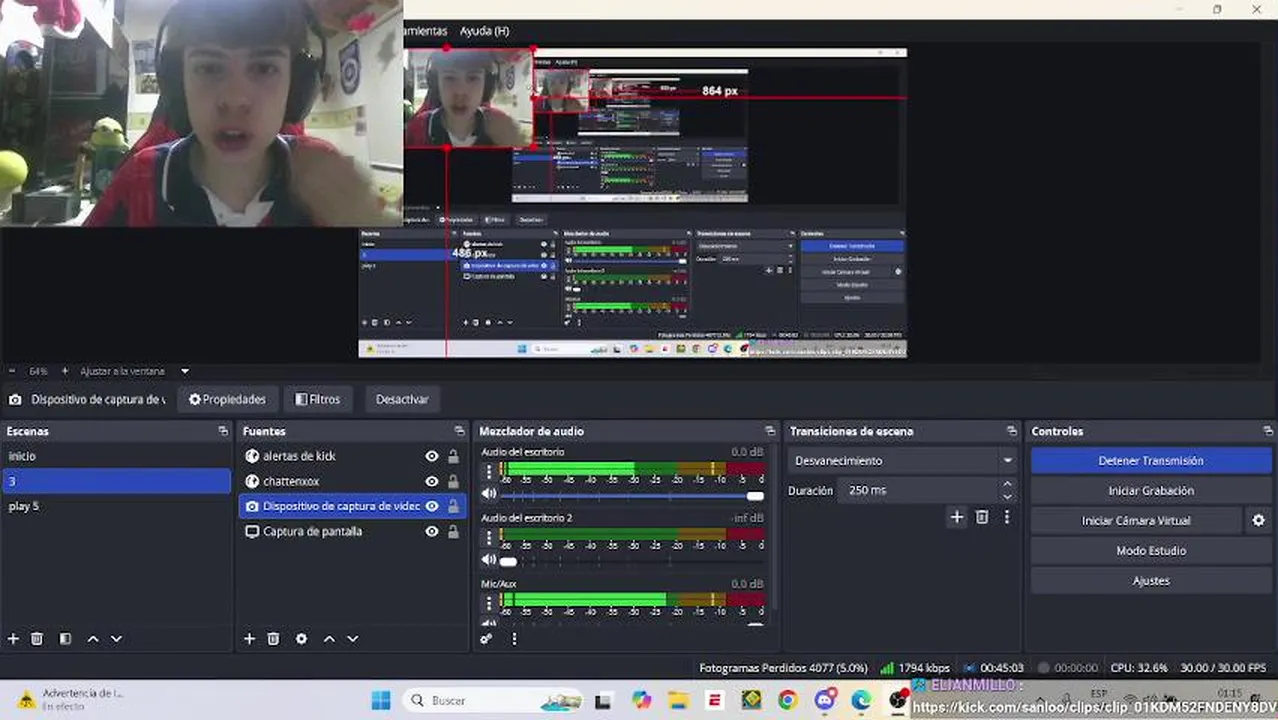Remove transition with trash icon
This screenshot has width=1278, height=720.
982,517
